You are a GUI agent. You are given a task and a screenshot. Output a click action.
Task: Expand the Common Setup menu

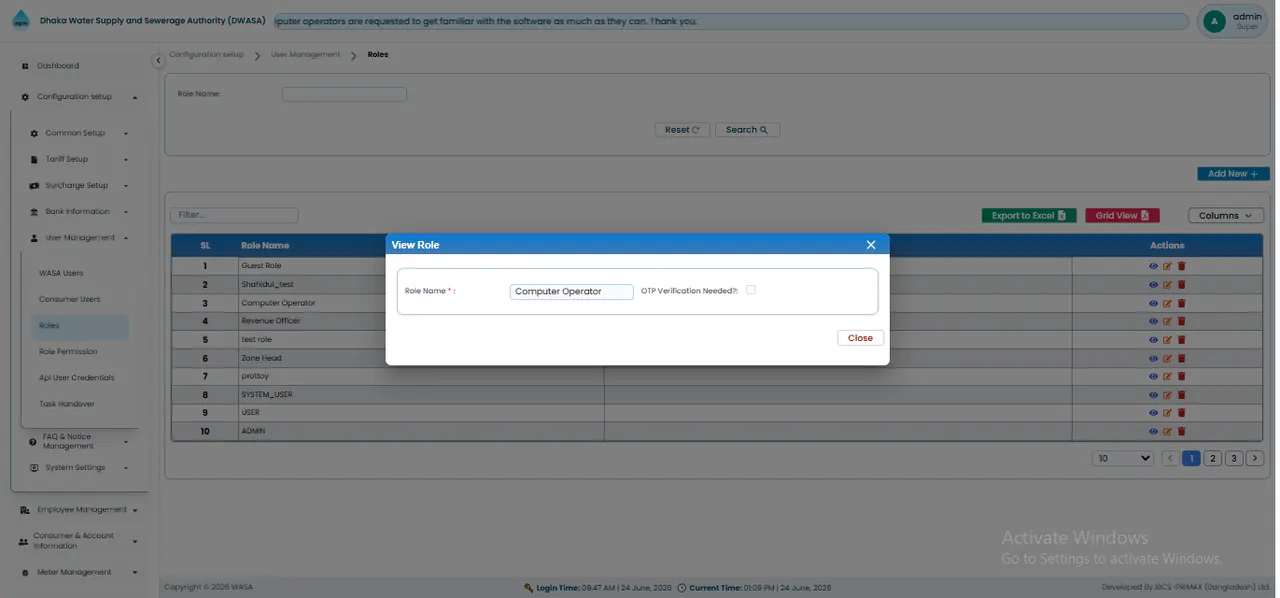[78, 133]
